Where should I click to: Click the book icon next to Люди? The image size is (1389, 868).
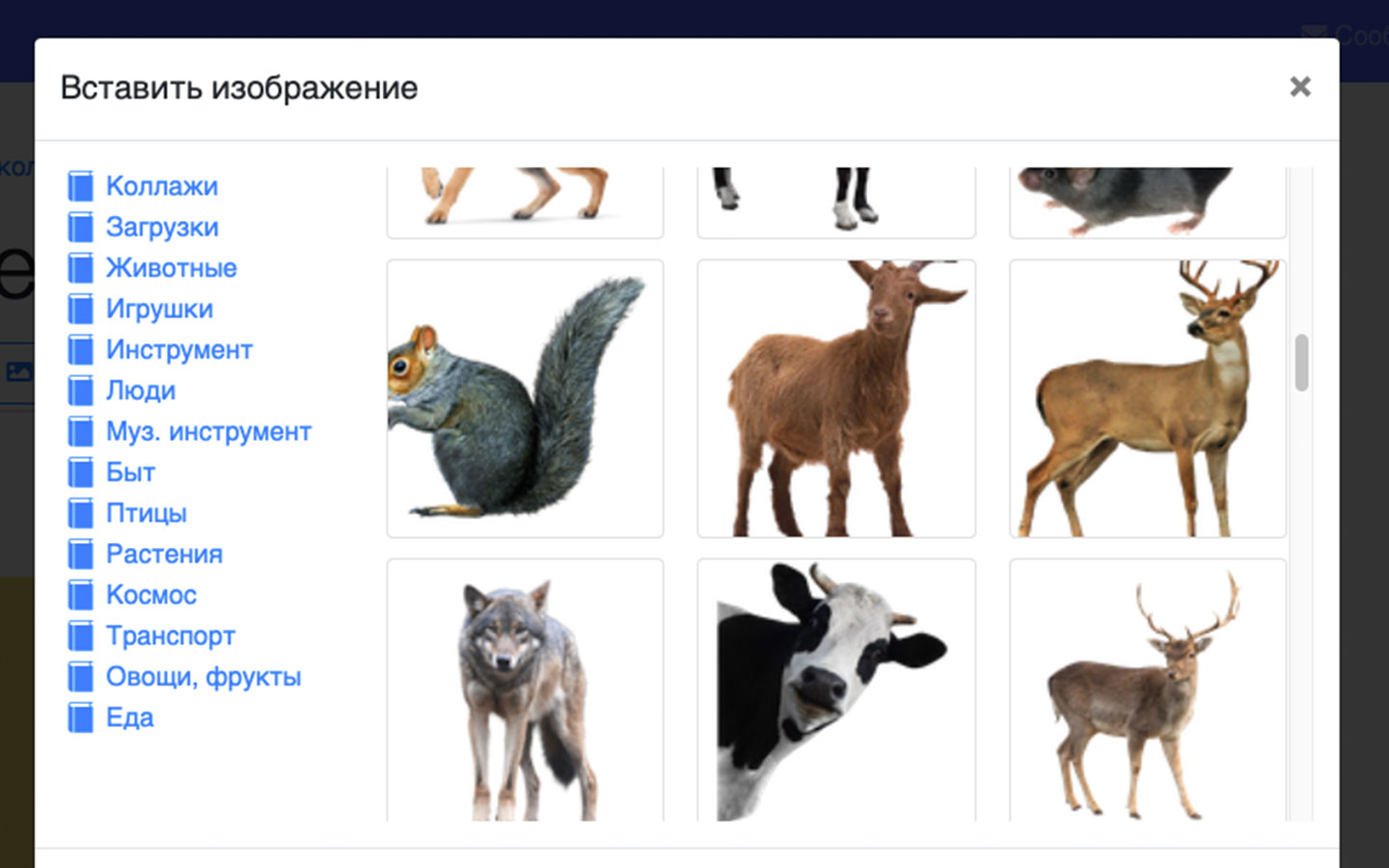coord(81,391)
